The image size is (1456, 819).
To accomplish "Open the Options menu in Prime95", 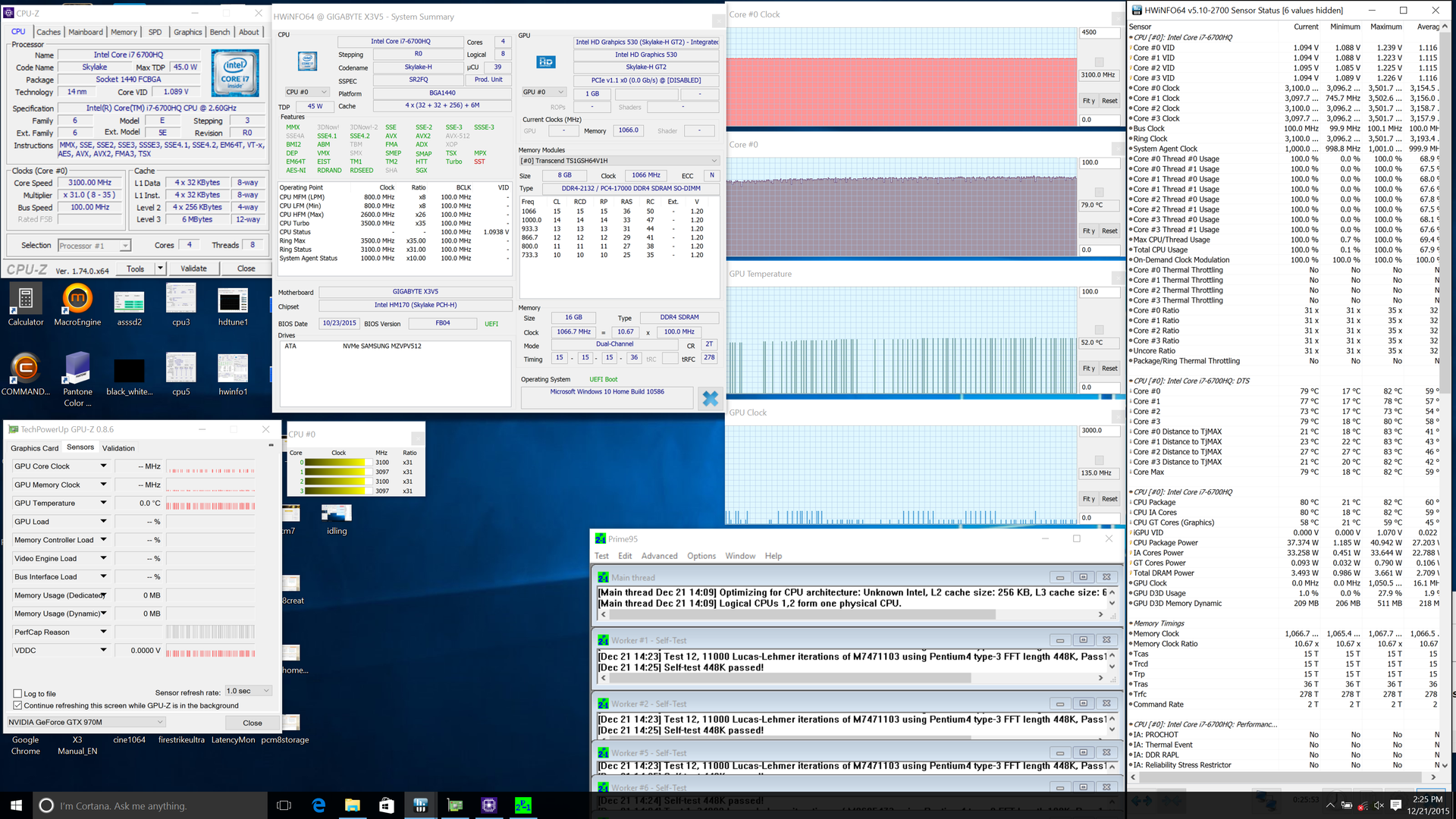I will tap(701, 556).
